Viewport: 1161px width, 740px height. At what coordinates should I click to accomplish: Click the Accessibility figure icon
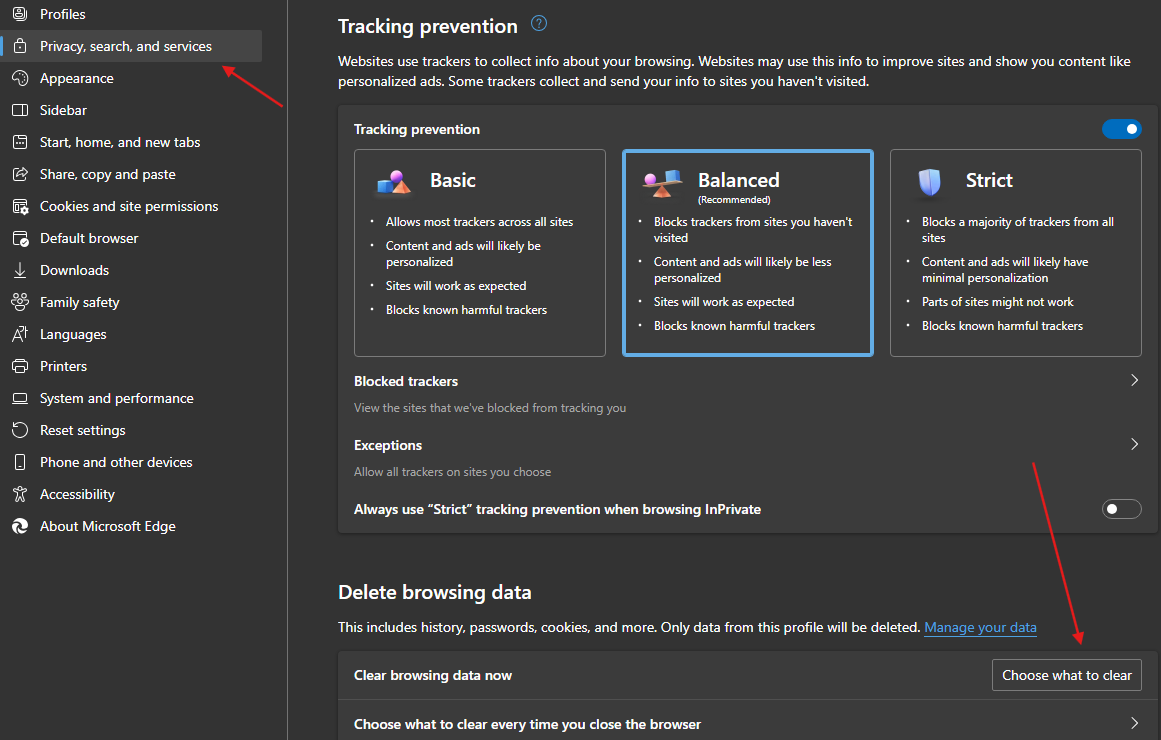coord(20,493)
